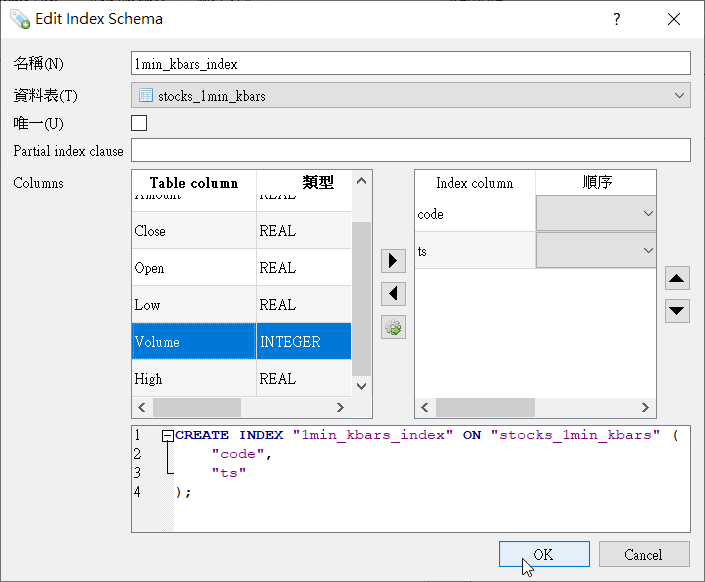Click CREATE INDEX keyword in SQL preview

(x=229, y=435)
